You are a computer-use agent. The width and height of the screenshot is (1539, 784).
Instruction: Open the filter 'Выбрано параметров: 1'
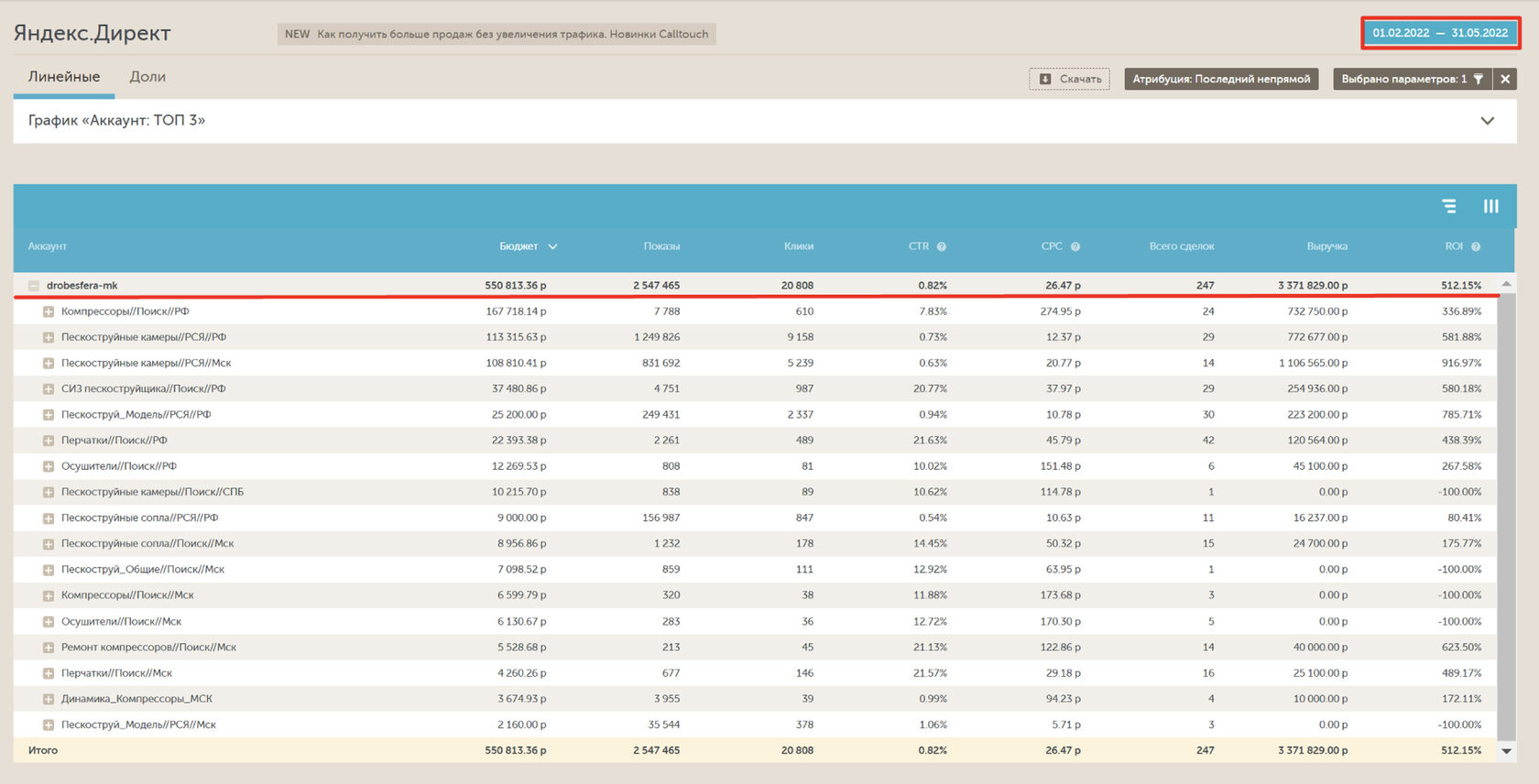pos(1412,79)
